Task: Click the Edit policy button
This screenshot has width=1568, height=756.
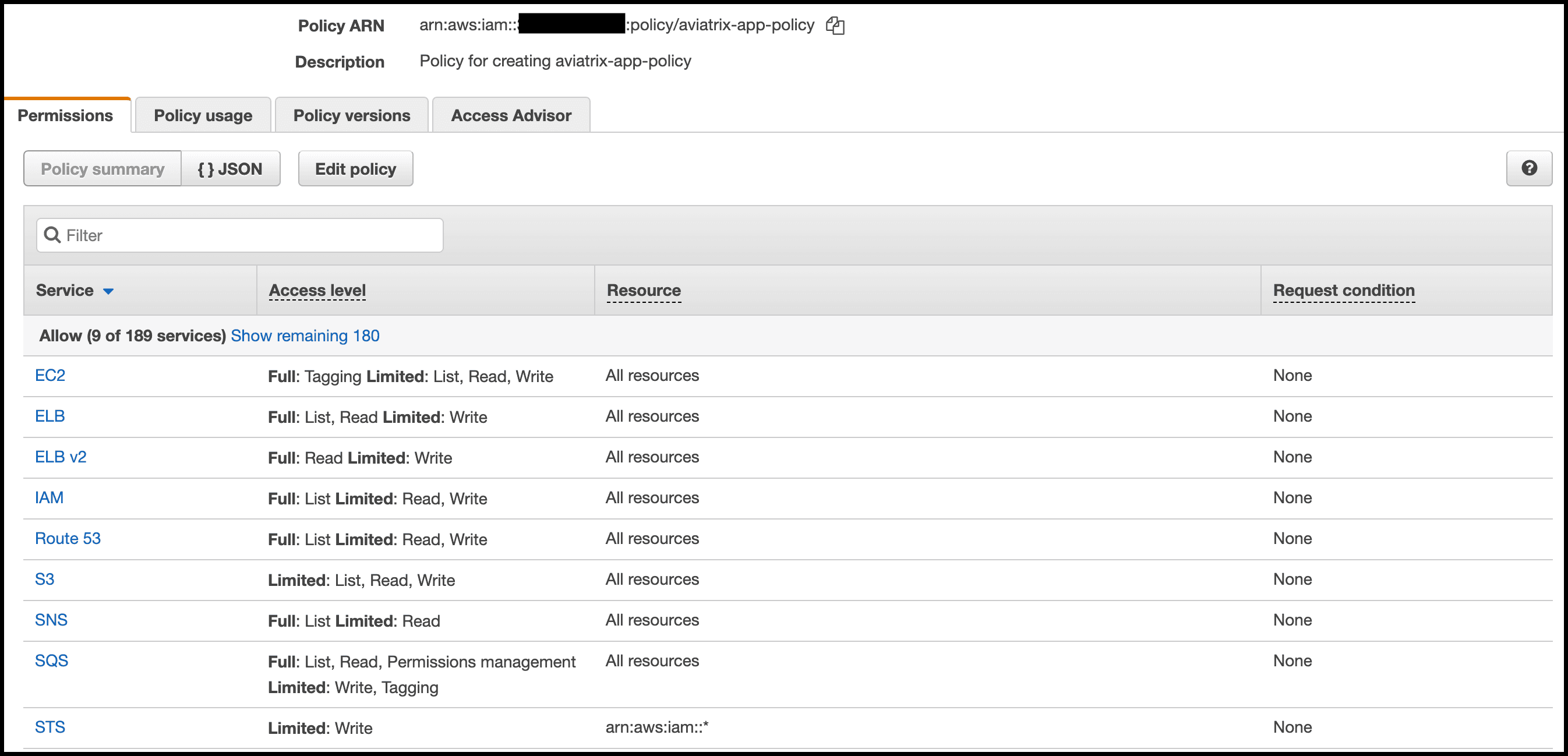Action: coord(355,168)
